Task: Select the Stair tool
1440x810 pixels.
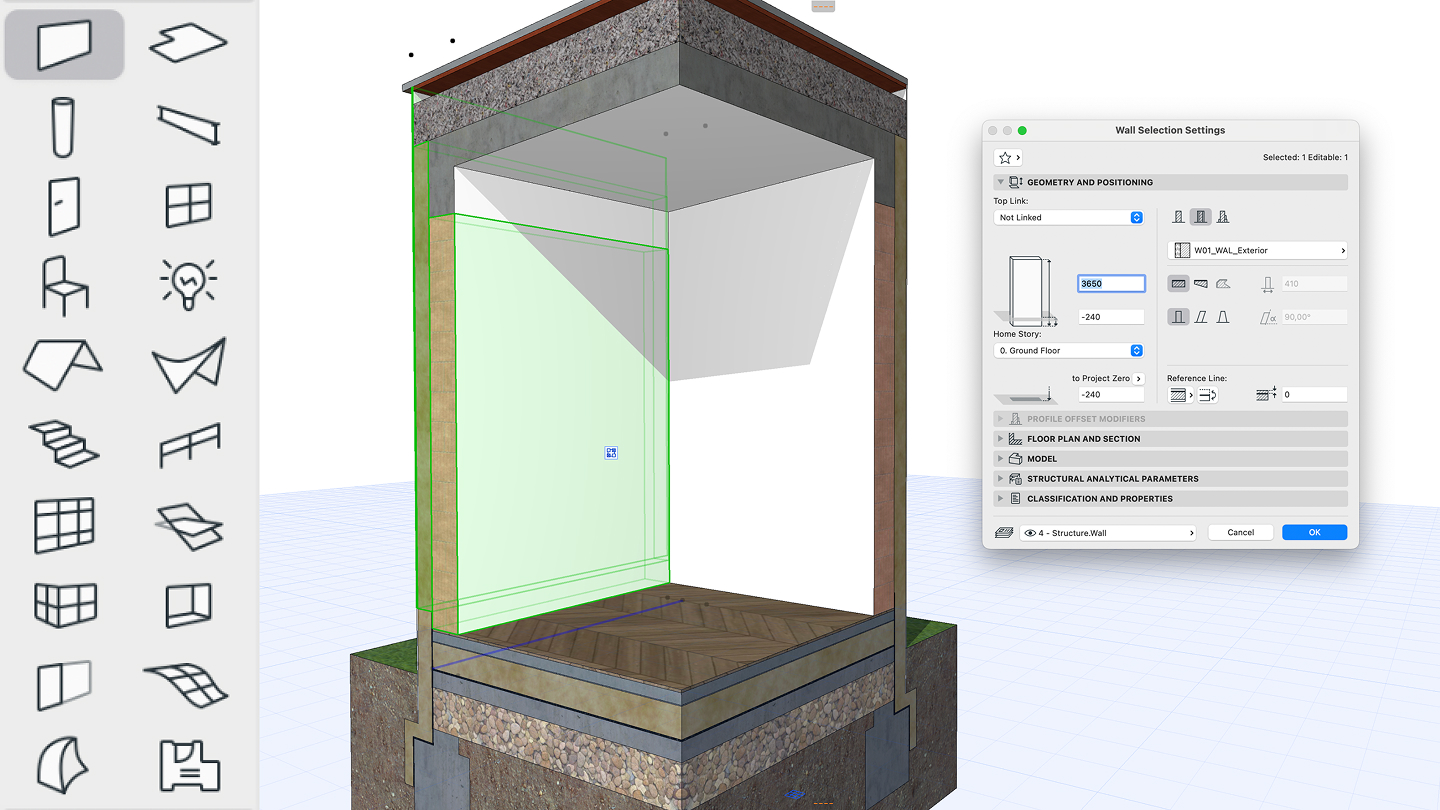Action: point(63,444)
